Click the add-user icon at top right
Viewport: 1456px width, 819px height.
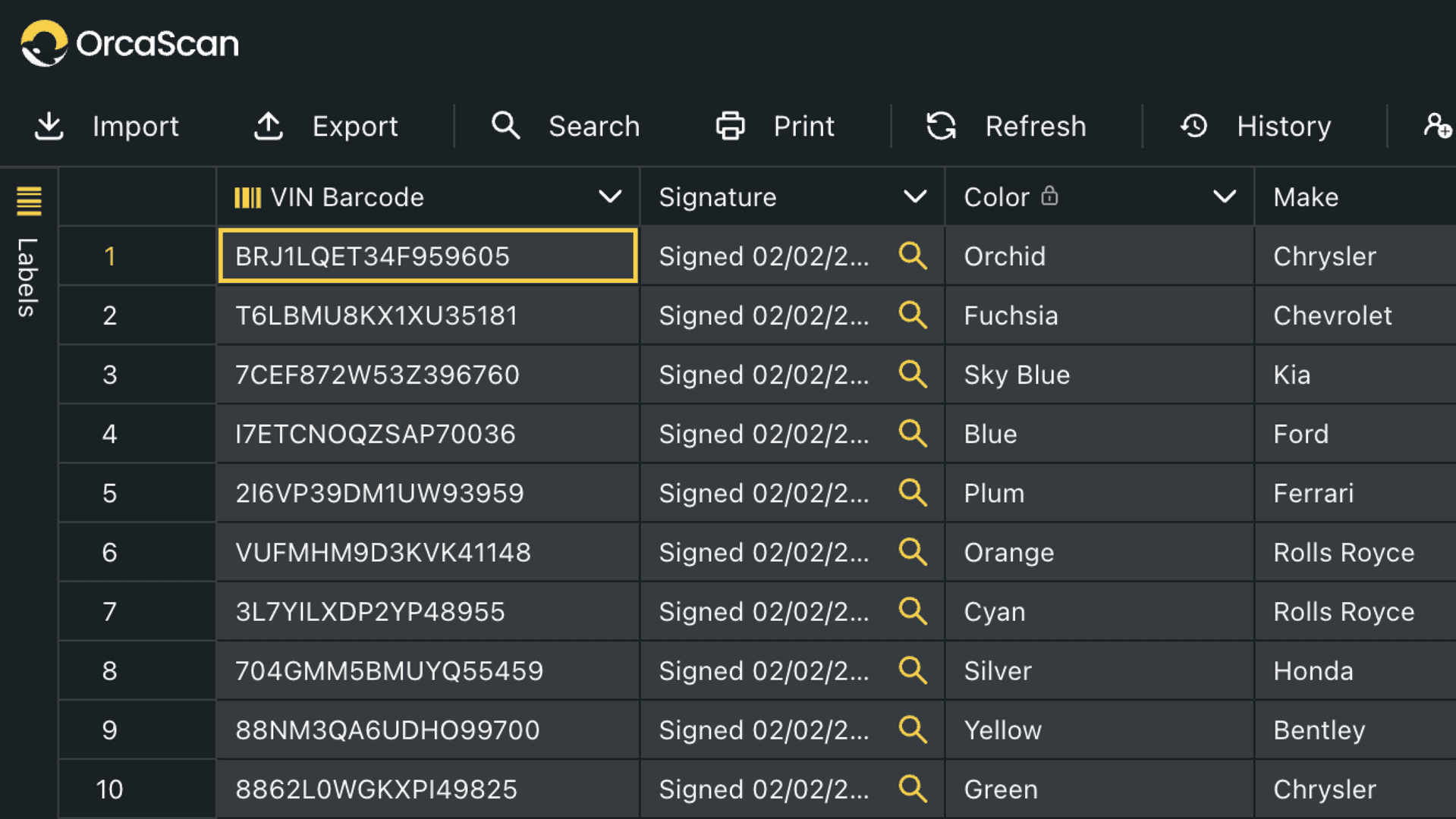[1438, 126]
